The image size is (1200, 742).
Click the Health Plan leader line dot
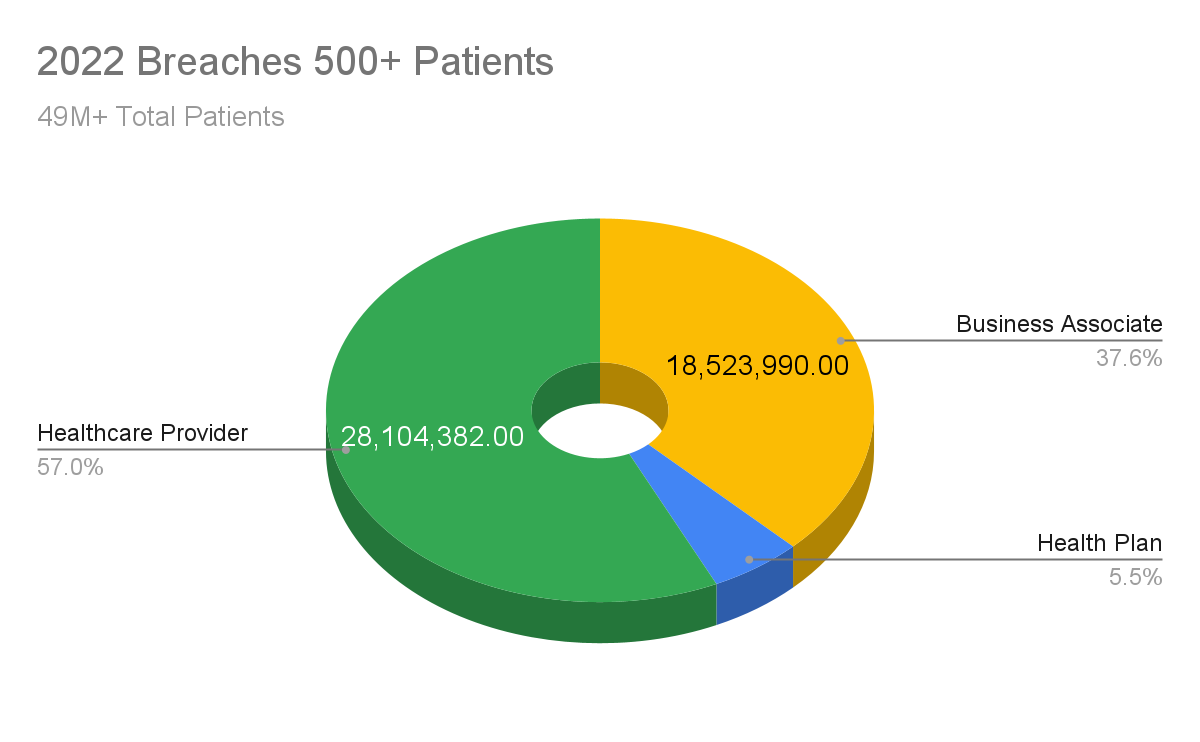pos(749,559)
